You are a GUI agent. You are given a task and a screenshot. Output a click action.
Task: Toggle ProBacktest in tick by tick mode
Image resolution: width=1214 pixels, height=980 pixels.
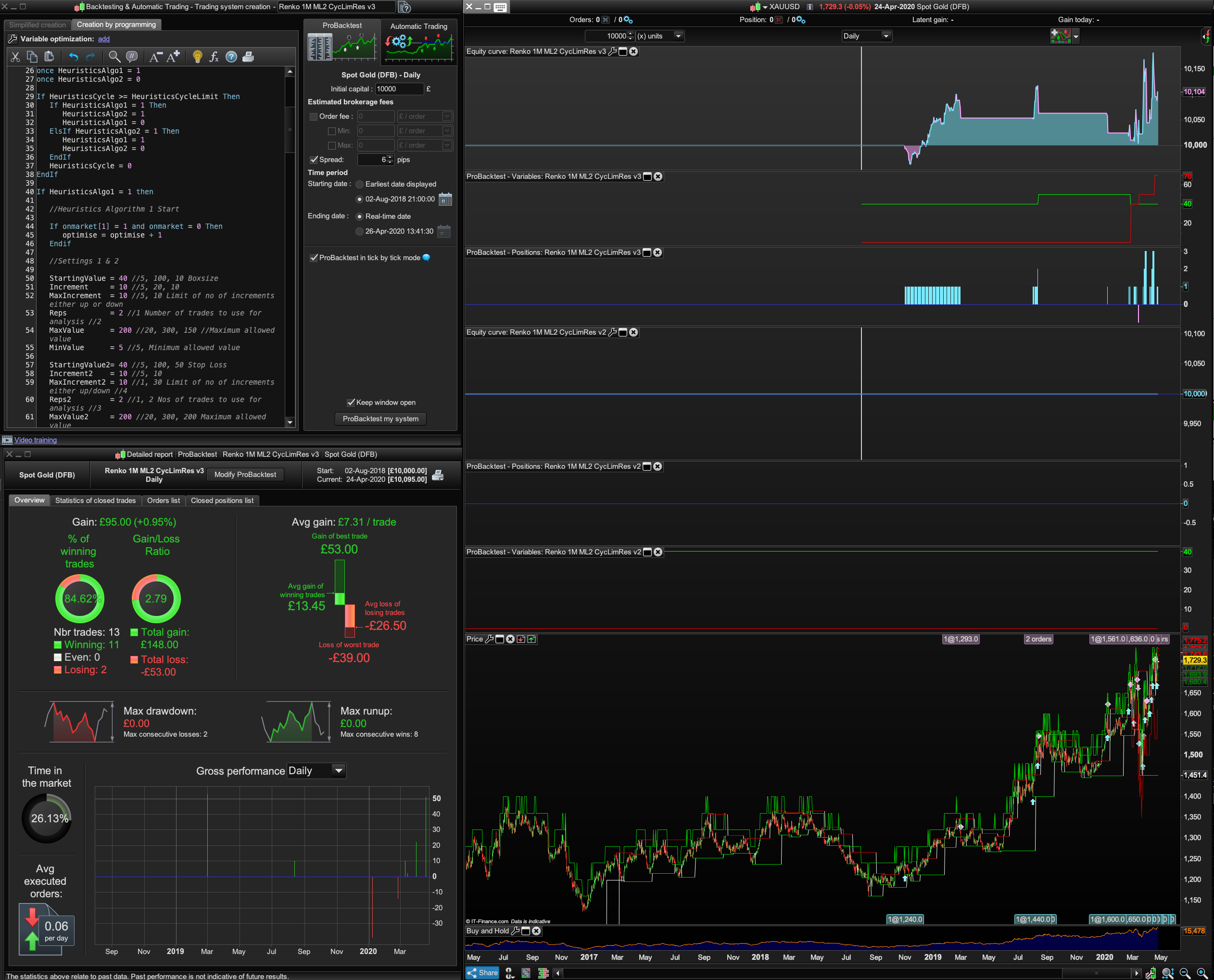[x=314, y=258]
